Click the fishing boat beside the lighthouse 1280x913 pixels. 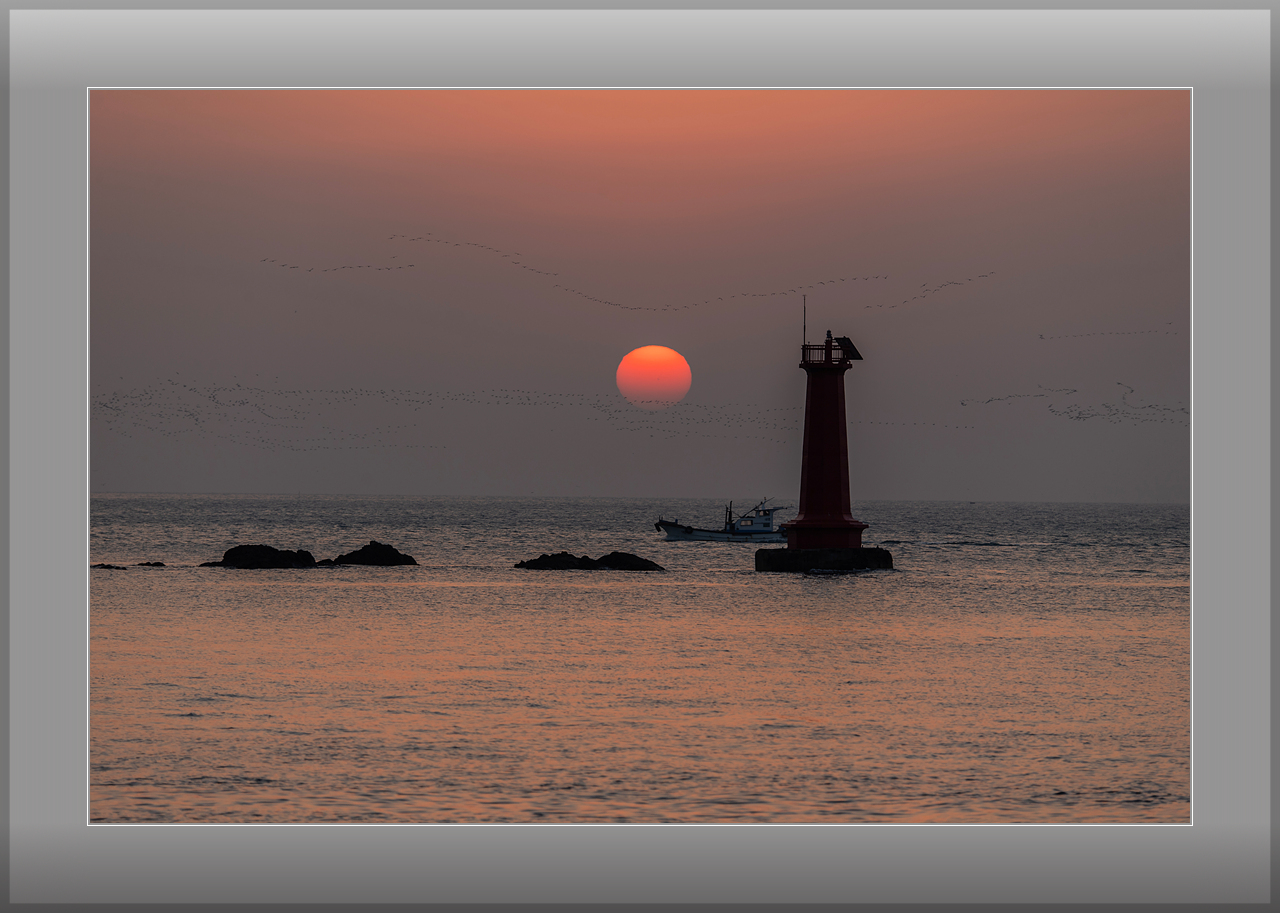[722, 523]
